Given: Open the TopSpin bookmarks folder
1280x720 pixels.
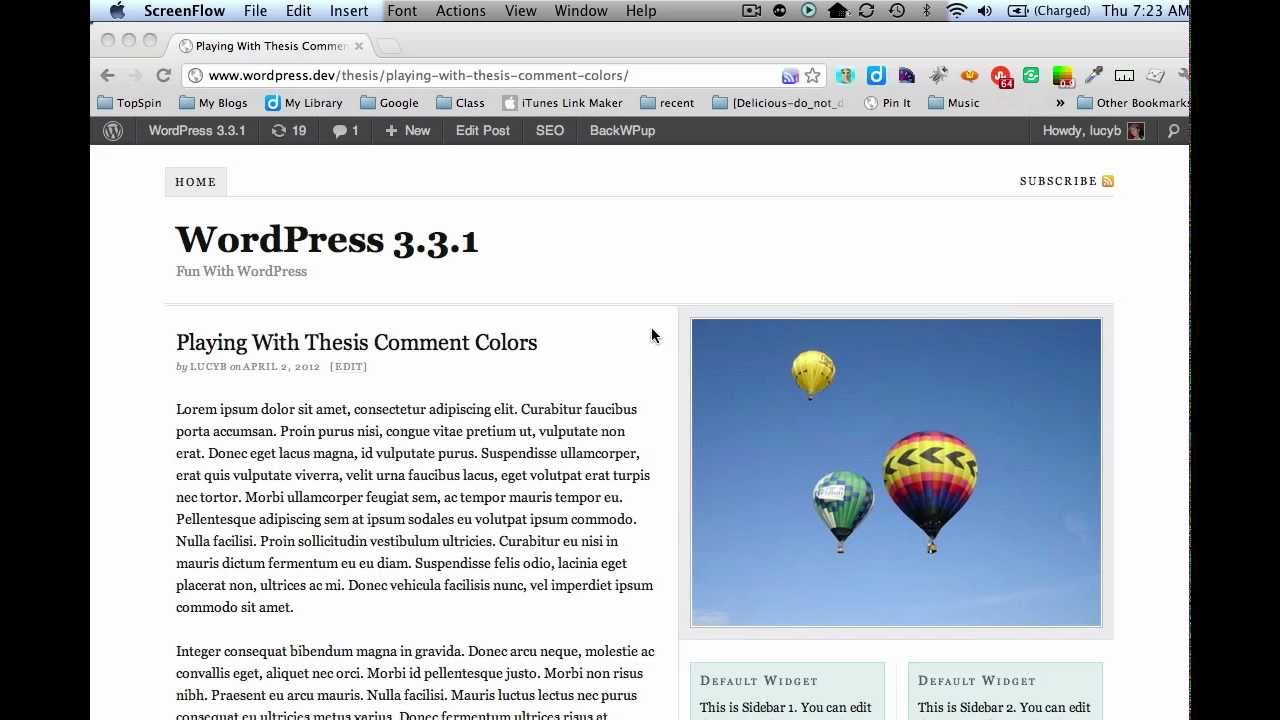Looking at the screenshot, I should 129,102.
